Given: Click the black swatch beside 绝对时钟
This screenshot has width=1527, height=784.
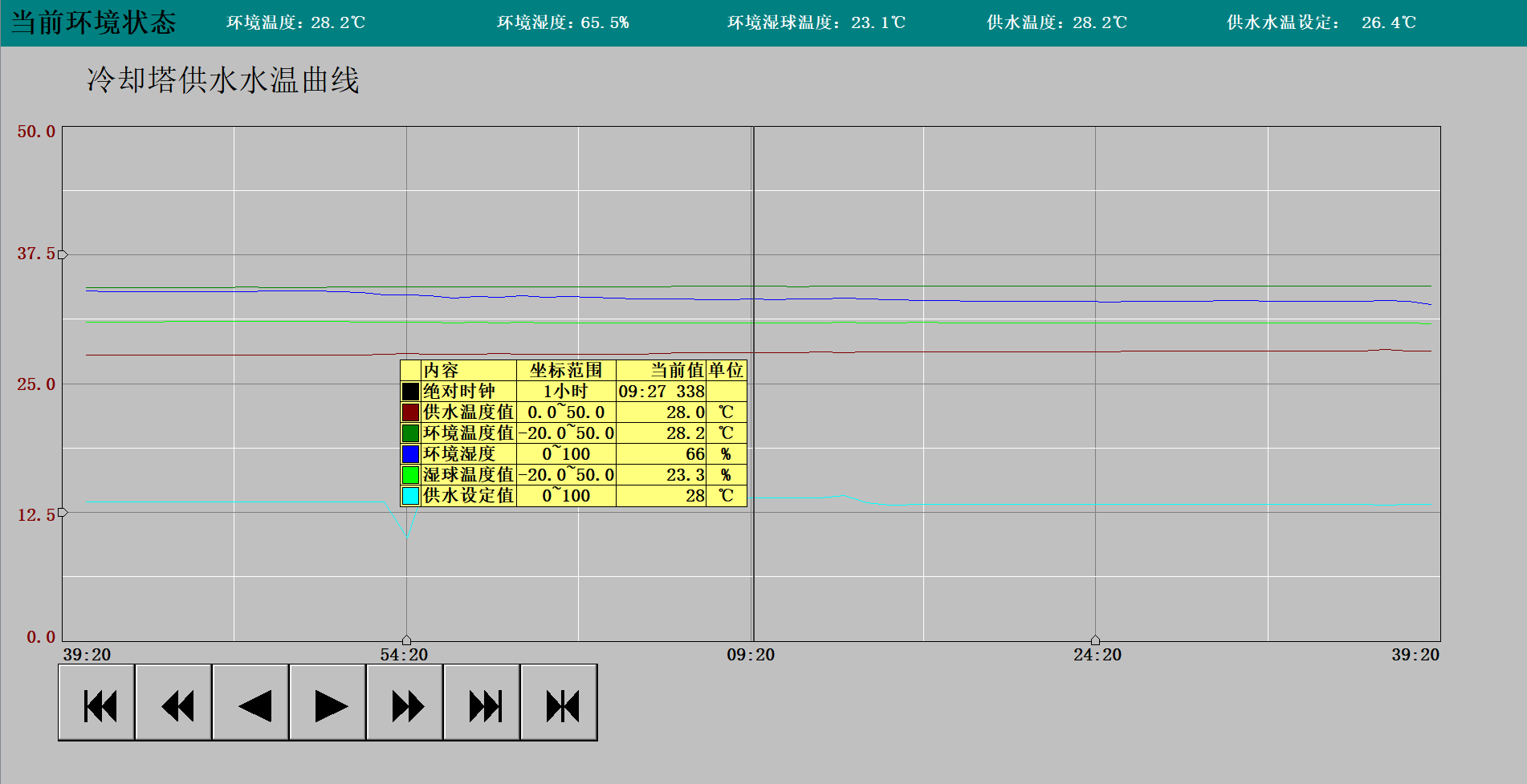Looking at the screenshot, I should pos(410,392).
